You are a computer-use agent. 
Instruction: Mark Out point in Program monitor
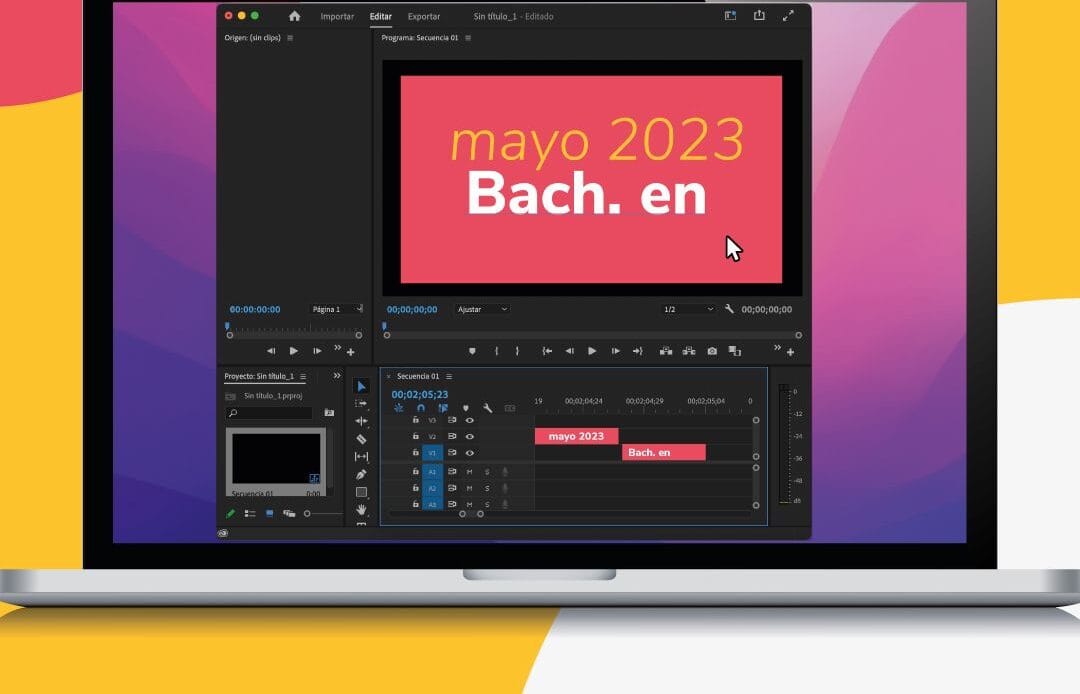pos(517,351)
